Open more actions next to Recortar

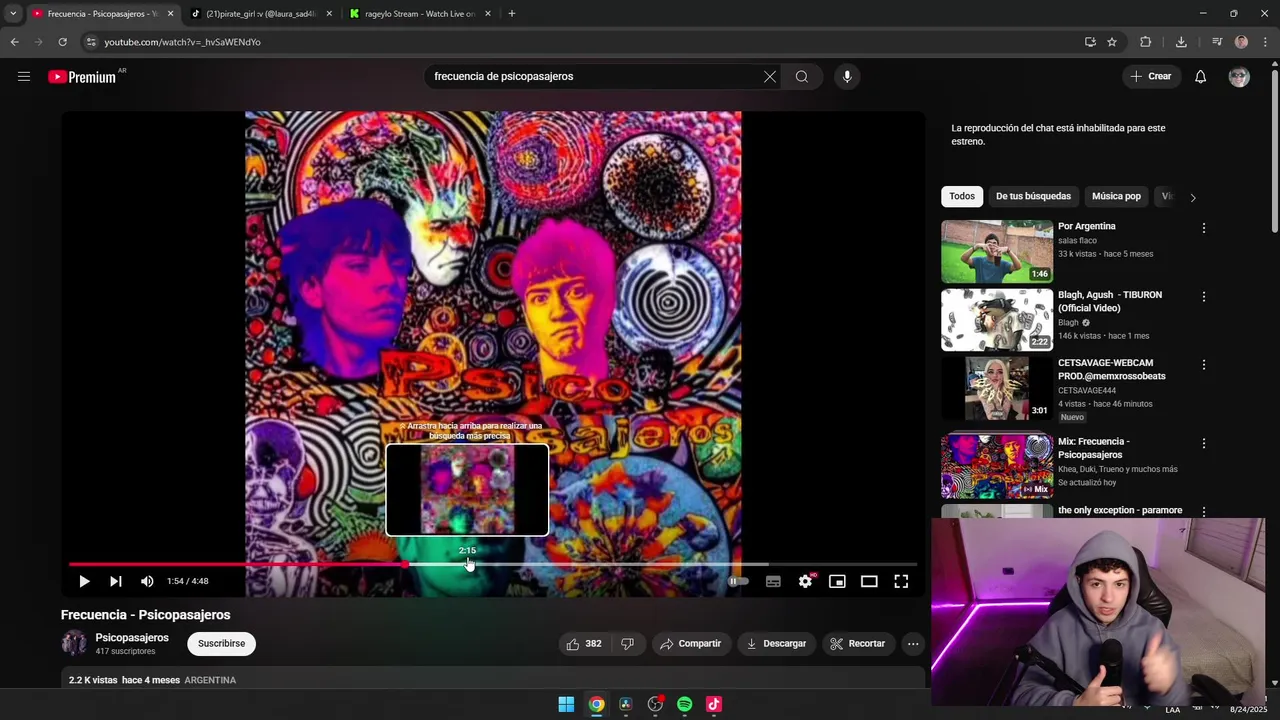pos(913,644)
